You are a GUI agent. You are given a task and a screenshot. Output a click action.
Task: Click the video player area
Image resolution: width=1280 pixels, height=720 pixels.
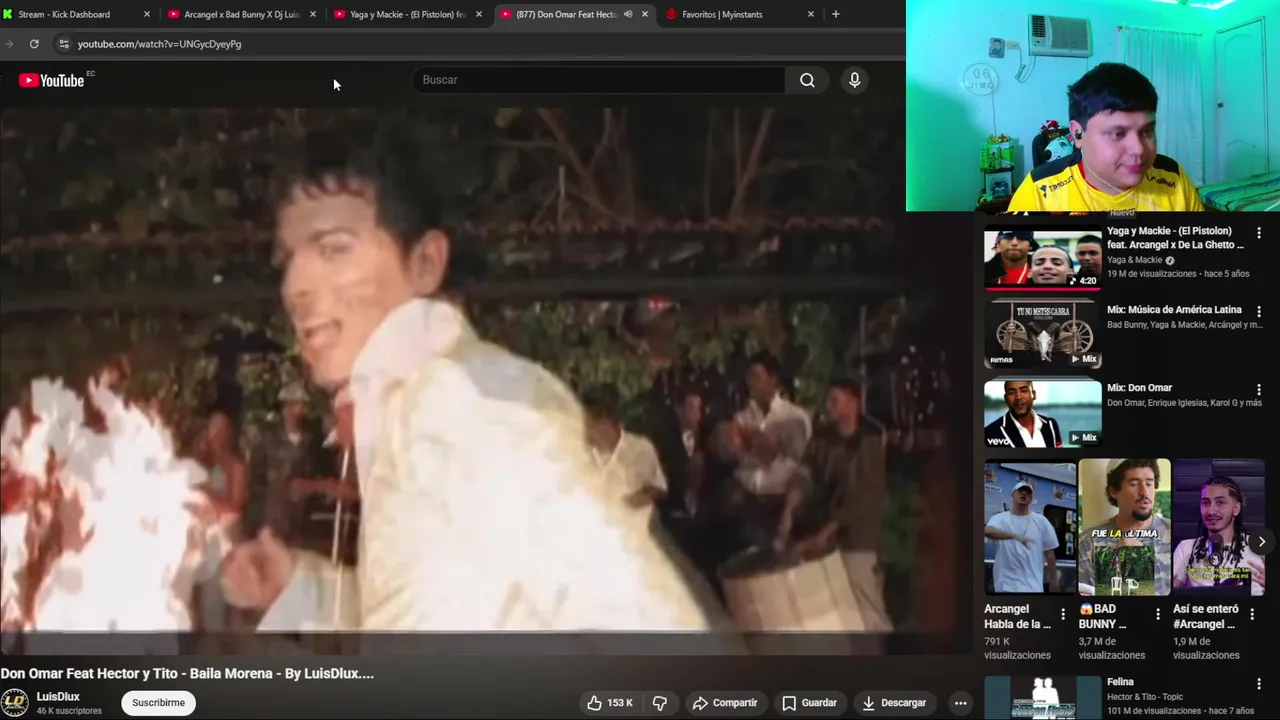pyautogui.click(x=486, y=382)
